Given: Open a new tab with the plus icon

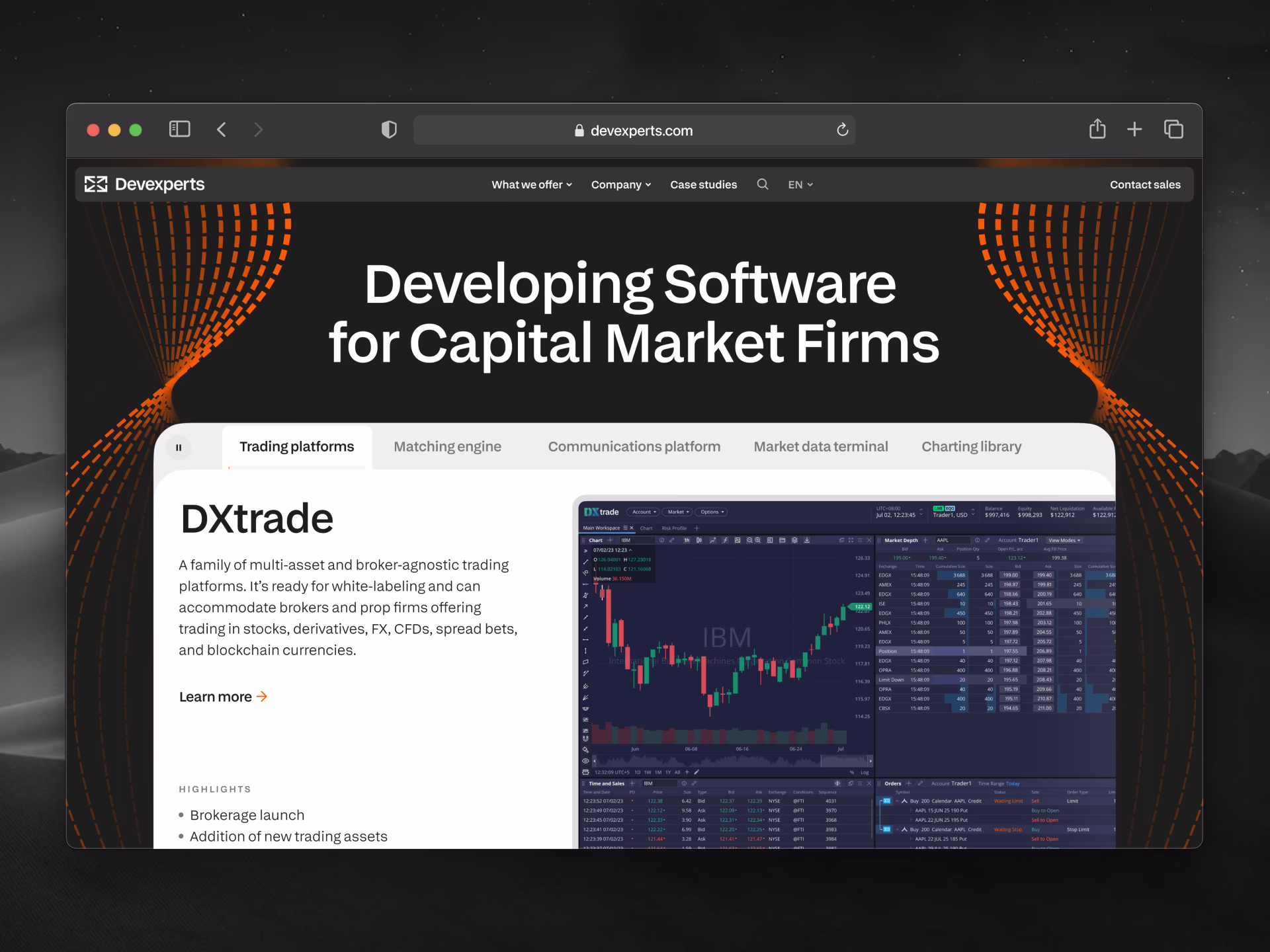Looking at the screenshot, I should (x=1134, y=130).
